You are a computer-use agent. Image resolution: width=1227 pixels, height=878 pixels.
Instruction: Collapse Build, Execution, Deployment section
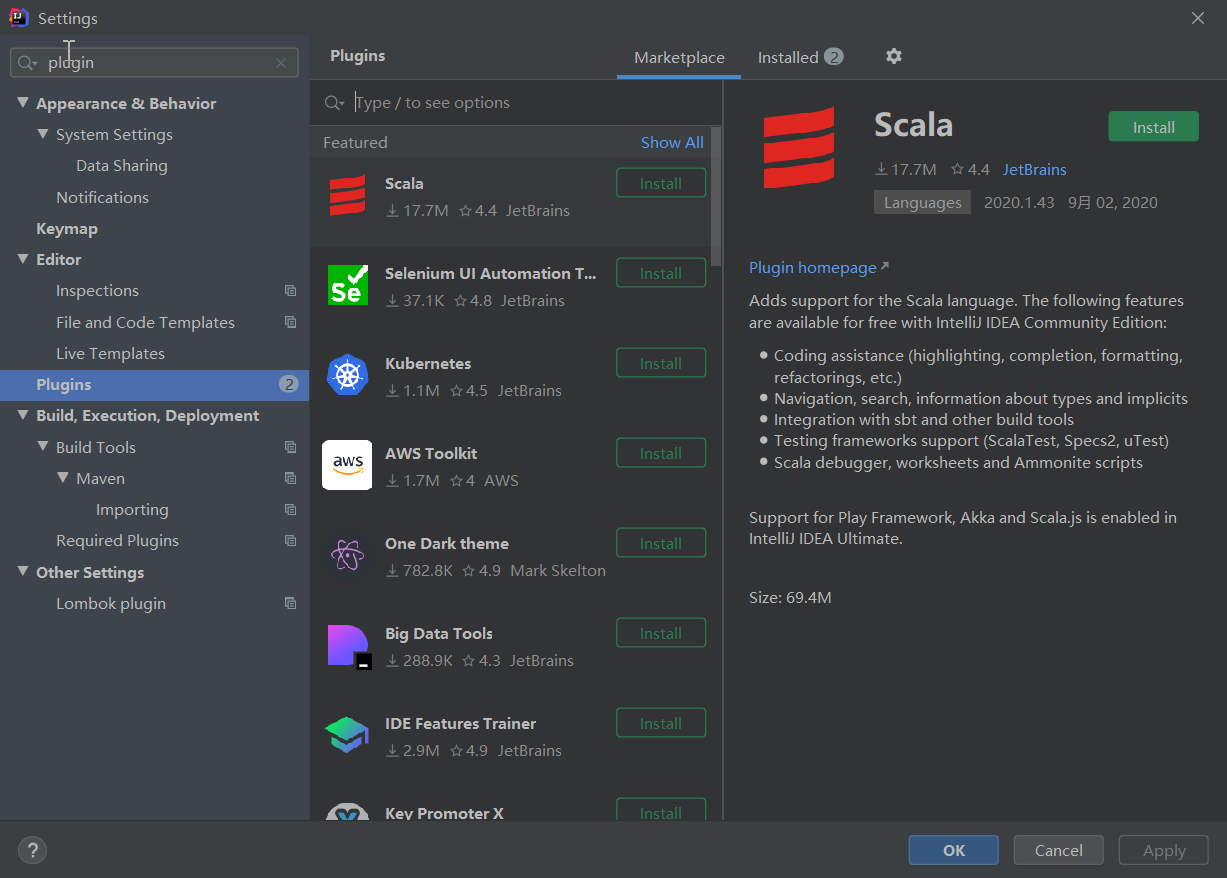[23, 415]
